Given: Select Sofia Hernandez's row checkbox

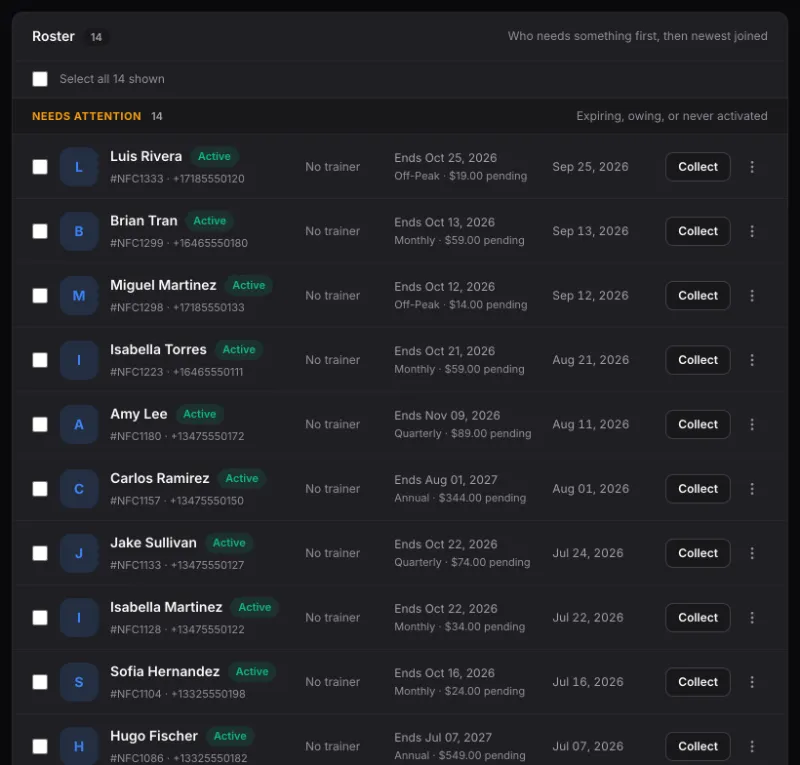Looking at the screenshot, I should click(x=40, y=682).
